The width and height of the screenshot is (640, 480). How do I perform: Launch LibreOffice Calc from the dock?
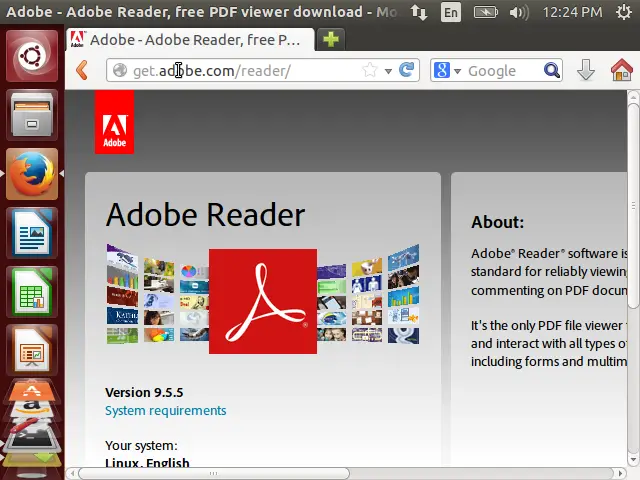(32, 291)
